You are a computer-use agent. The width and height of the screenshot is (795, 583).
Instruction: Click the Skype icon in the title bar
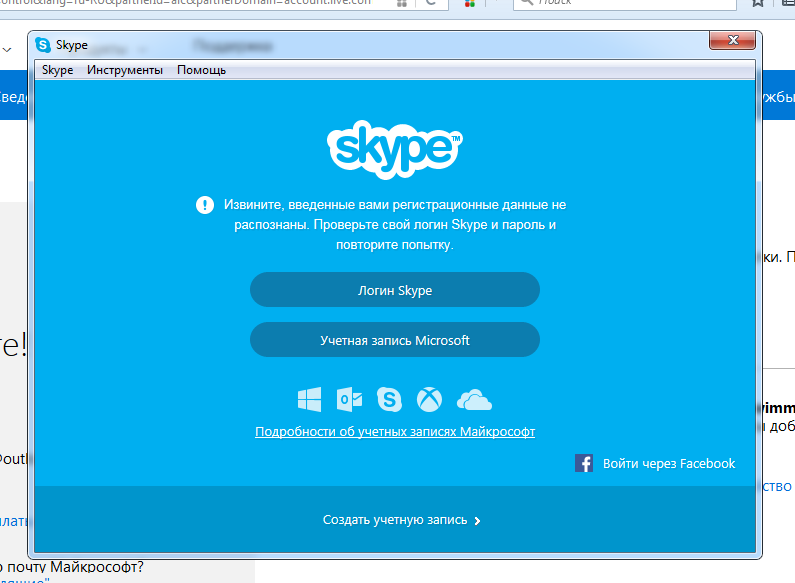pyautogui.click(x=43, y=45)
